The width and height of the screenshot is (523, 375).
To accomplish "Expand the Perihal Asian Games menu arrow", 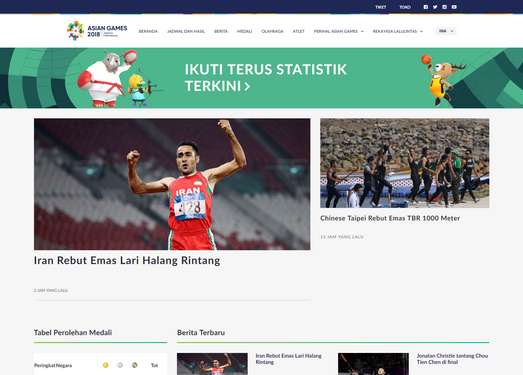I will (x=362, y=31).
